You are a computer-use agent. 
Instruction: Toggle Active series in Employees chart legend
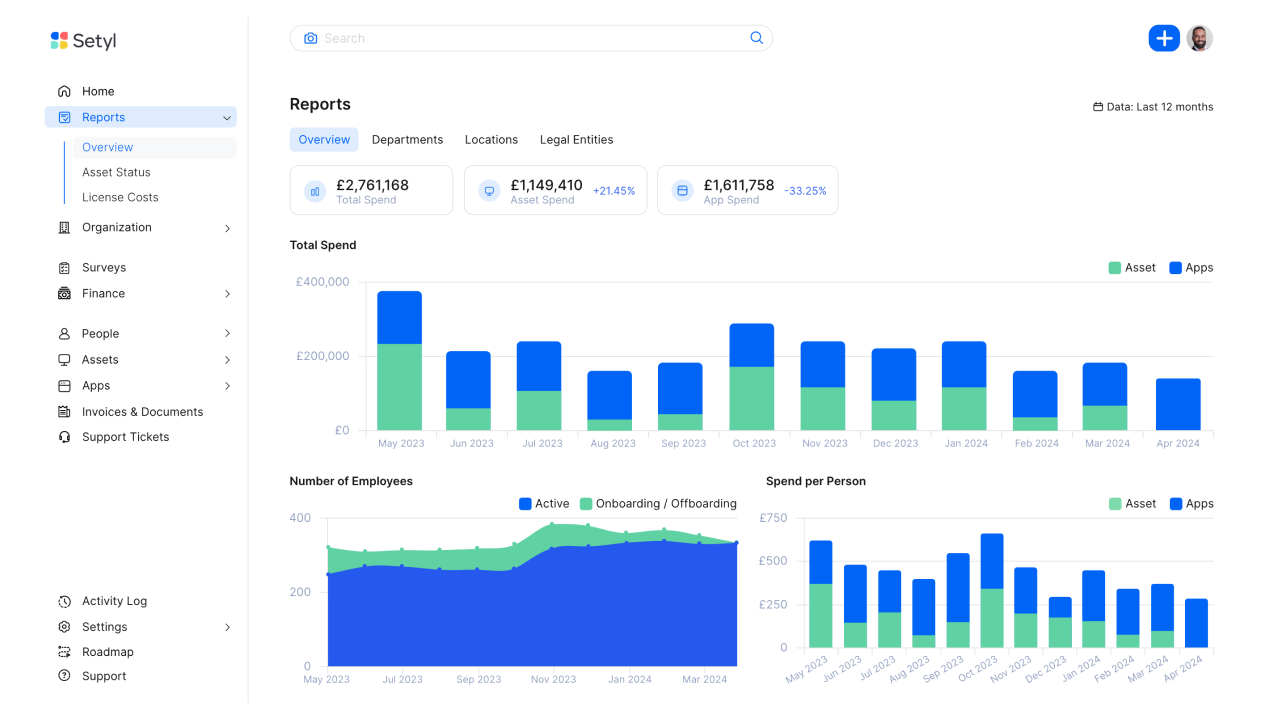tap(543, 504)
